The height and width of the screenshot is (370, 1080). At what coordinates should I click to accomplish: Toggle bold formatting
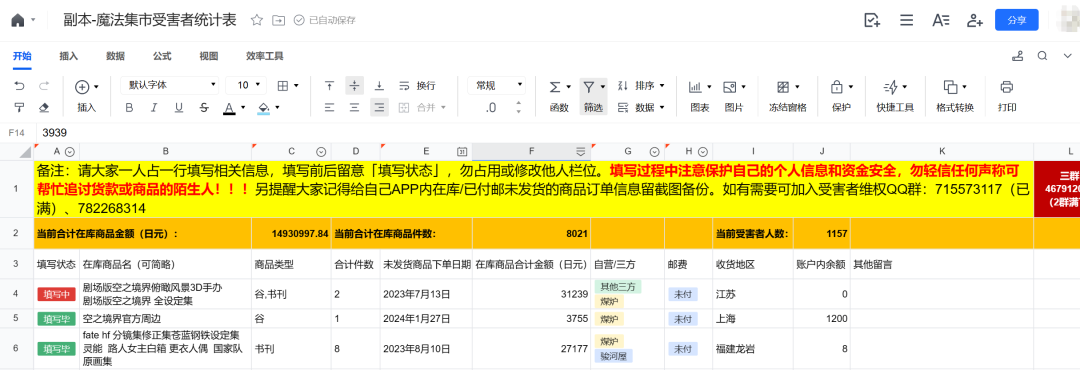(129, 107)
